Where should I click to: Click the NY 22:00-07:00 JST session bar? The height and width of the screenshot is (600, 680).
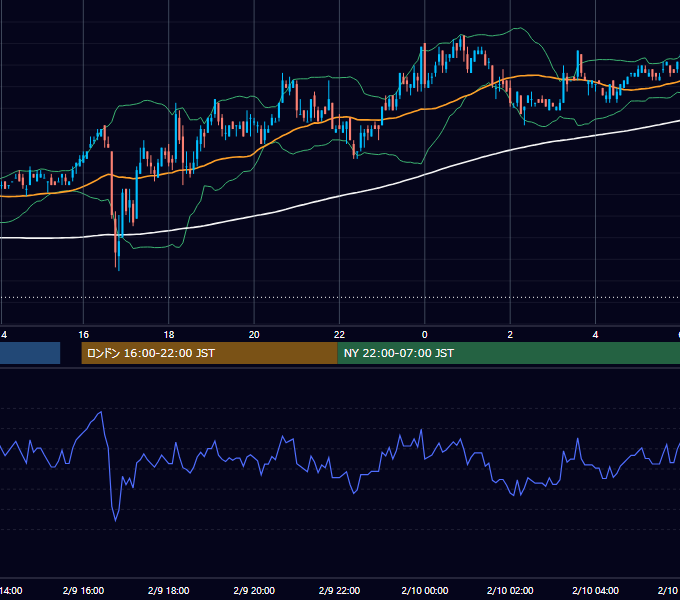coord(509,353)
